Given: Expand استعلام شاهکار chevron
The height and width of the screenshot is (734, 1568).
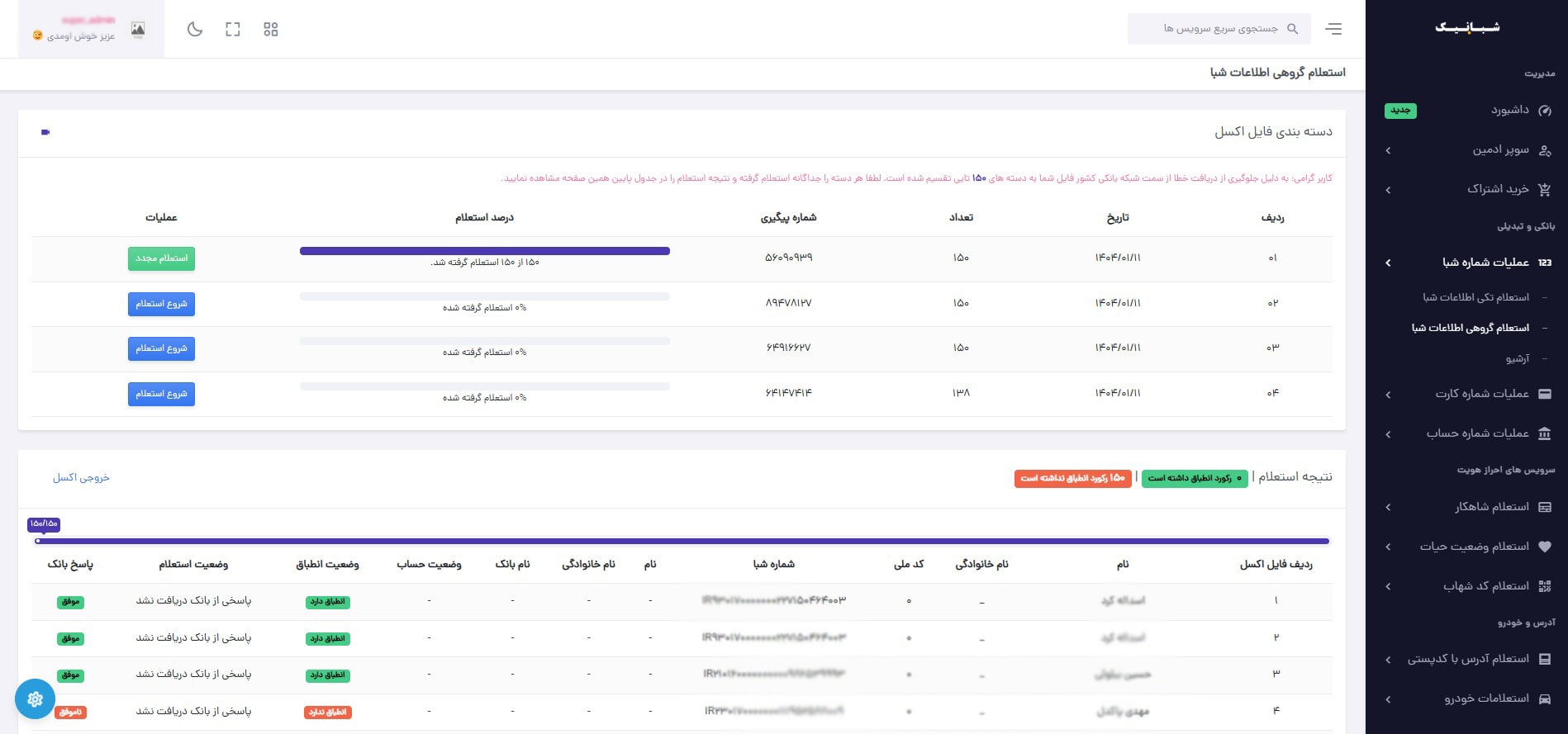Looking at the screenshot, I should (1388, 507).
